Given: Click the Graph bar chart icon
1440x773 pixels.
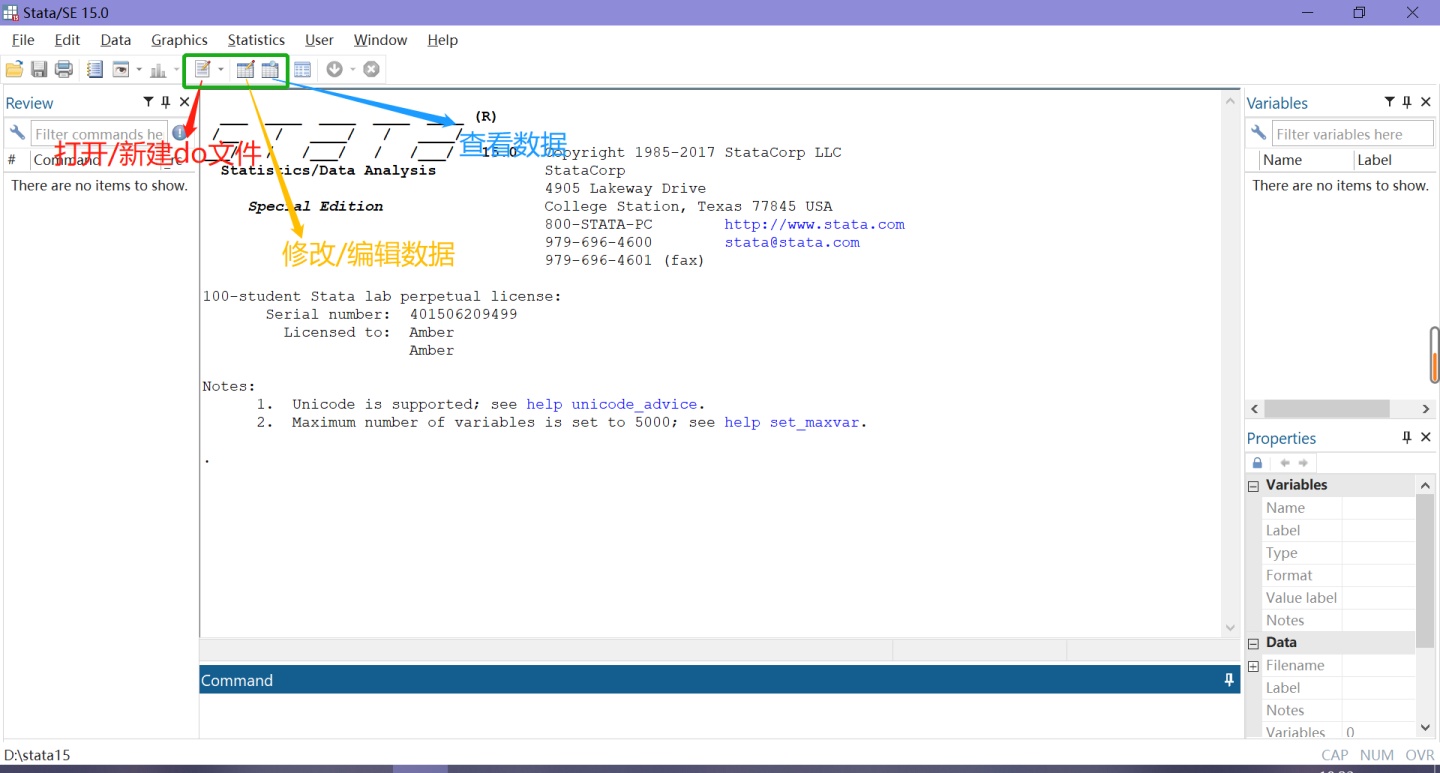Looking at the screenshot, I should pos(158,69).
